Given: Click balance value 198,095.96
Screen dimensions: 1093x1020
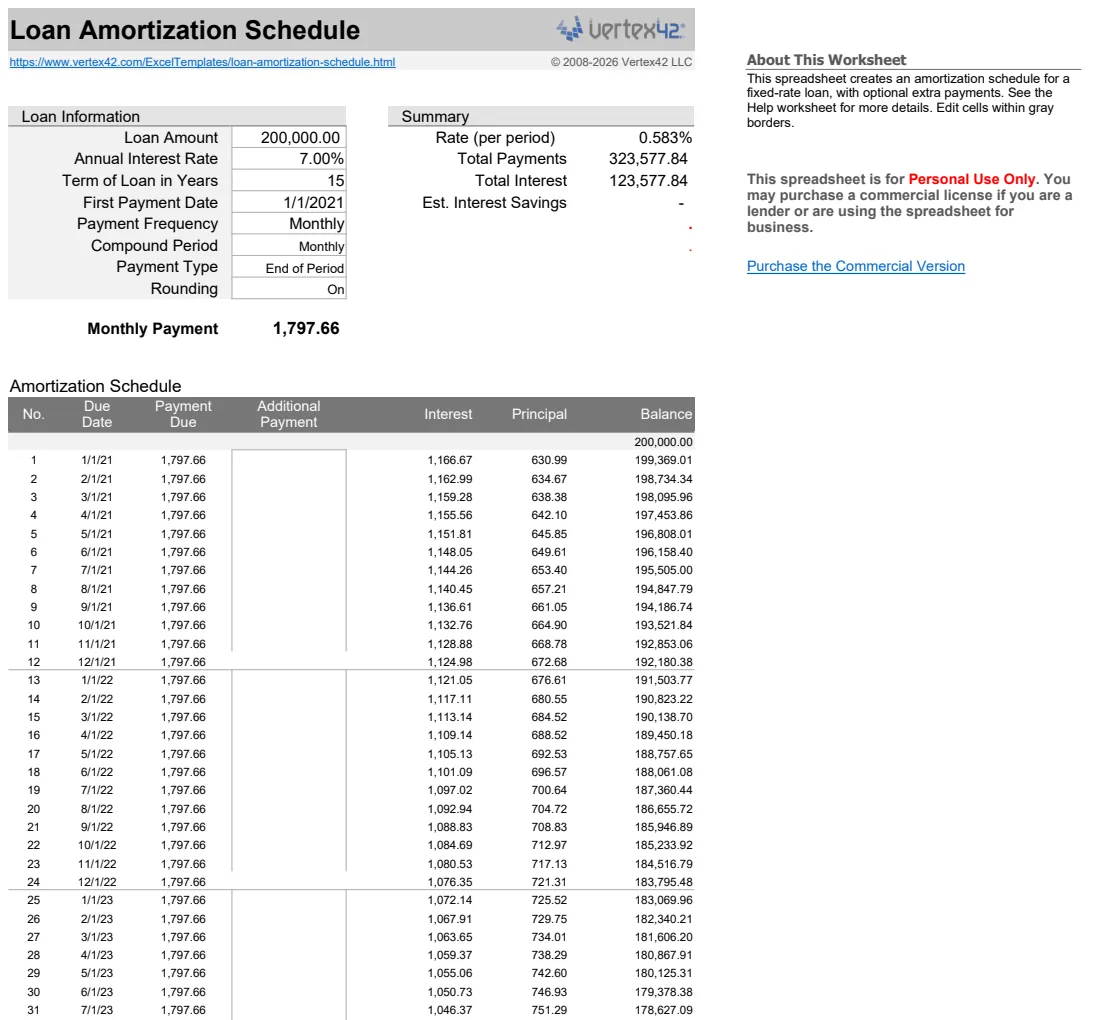Looking at the screenshot, I should [663, 497].
